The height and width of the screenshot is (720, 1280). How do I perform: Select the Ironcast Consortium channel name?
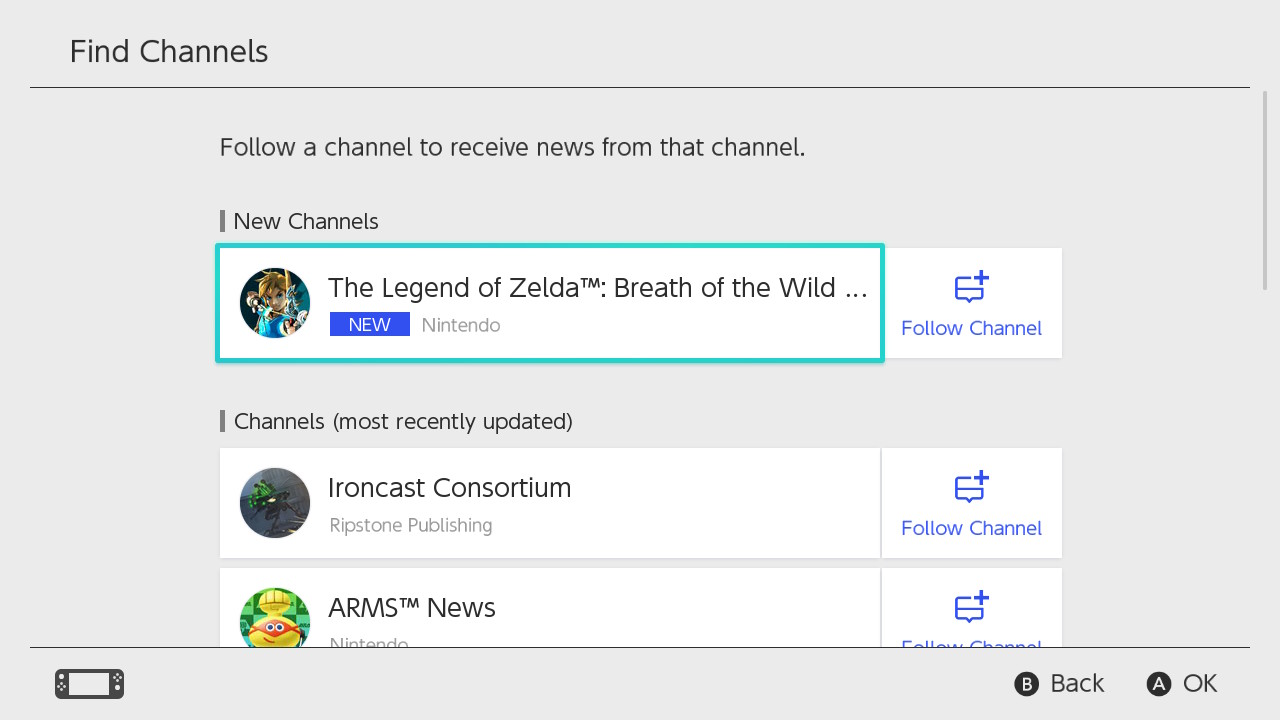(x=449, y=488)
